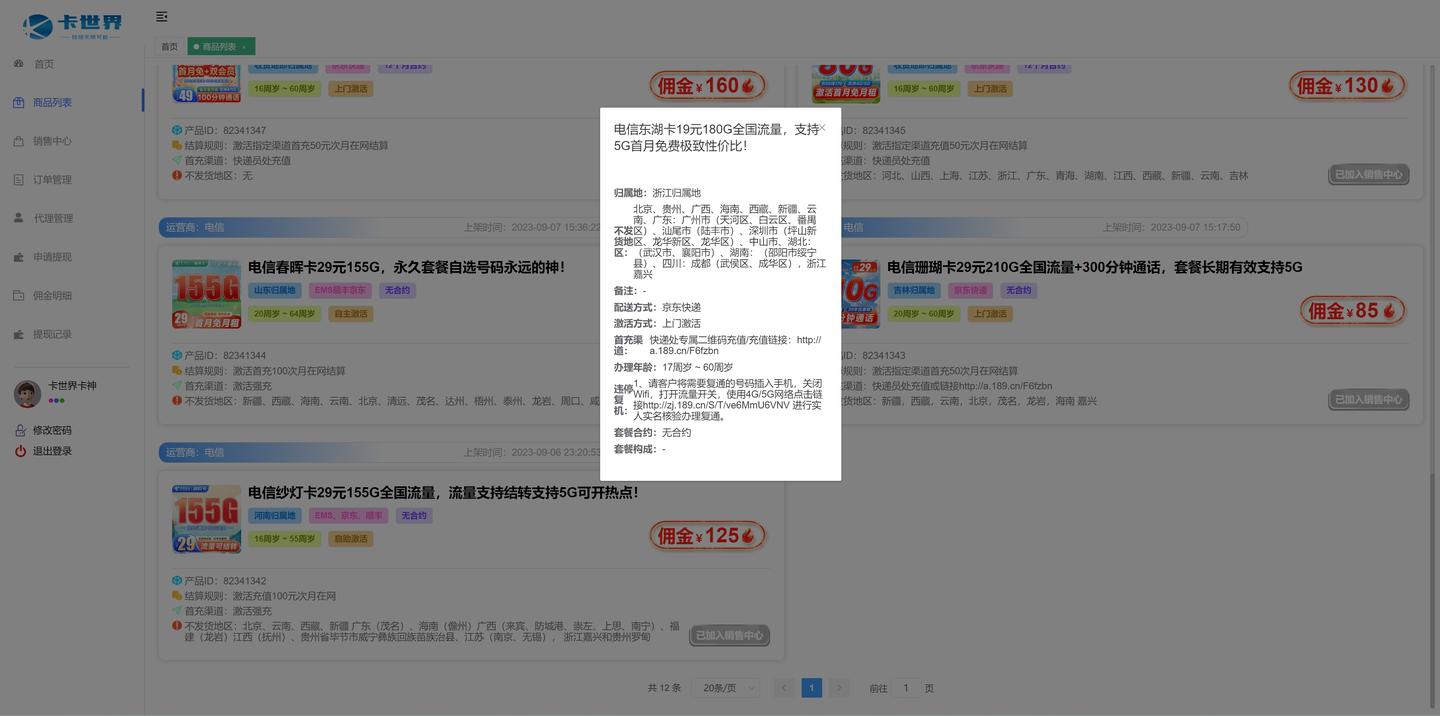
Task: Click the 退出登录 power icon
Action: coord(20,451)
